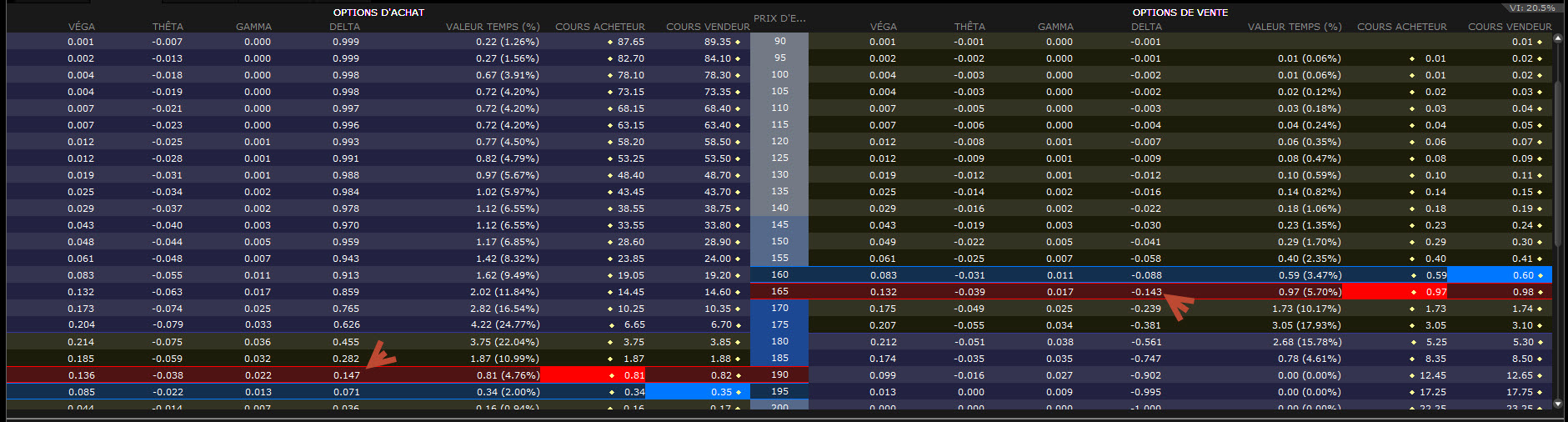Click the blue put ask 0.60 cell
Image resolution: width=1568 pixels, height=422 pixels.
1500,275
